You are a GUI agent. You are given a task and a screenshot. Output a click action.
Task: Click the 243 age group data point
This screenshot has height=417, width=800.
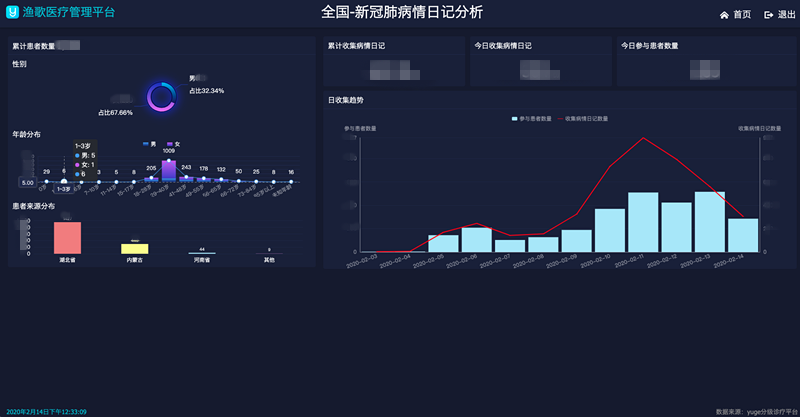point(186,177)
